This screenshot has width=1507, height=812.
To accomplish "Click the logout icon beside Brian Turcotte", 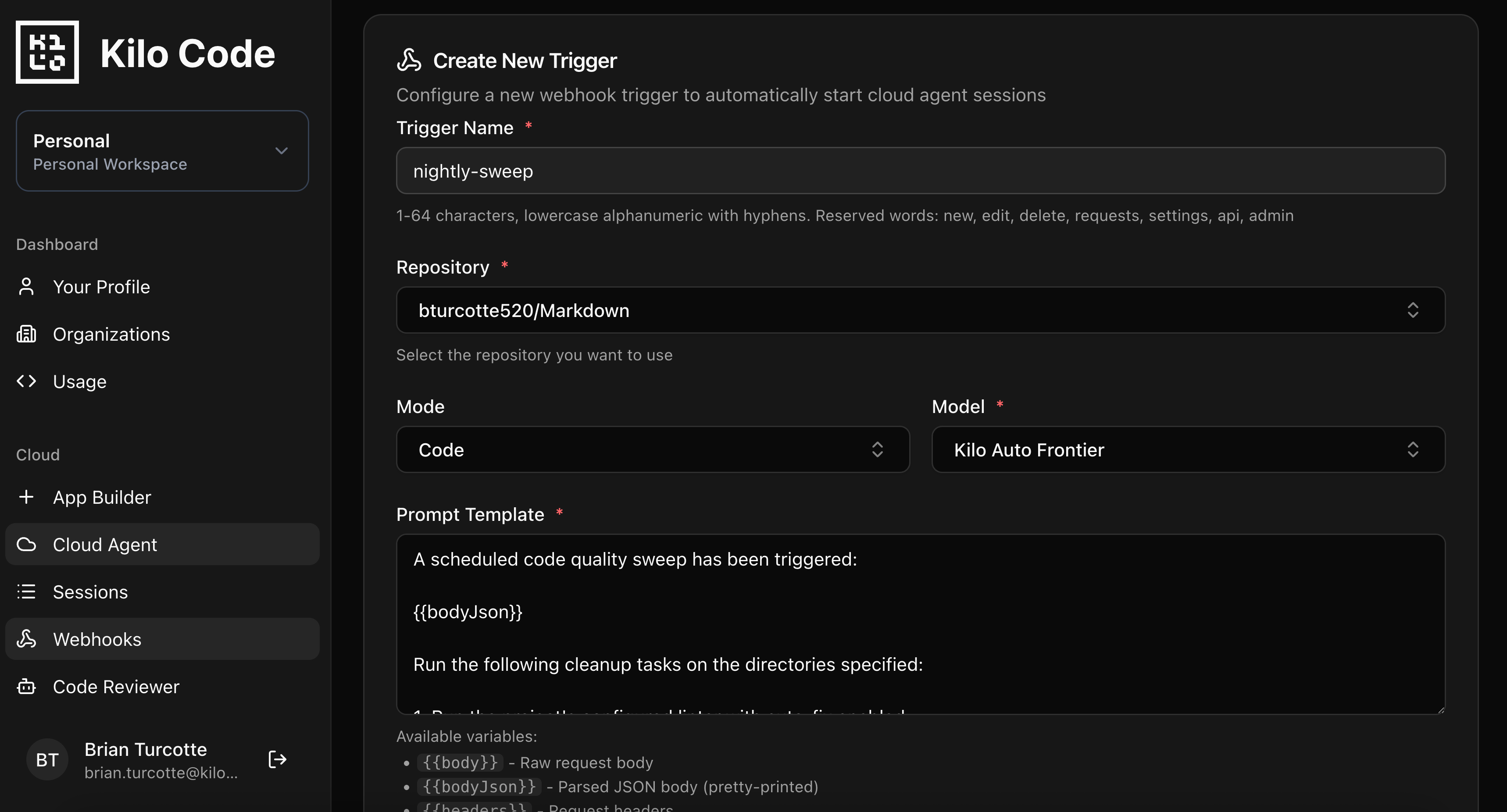I will tap(277, 759).
